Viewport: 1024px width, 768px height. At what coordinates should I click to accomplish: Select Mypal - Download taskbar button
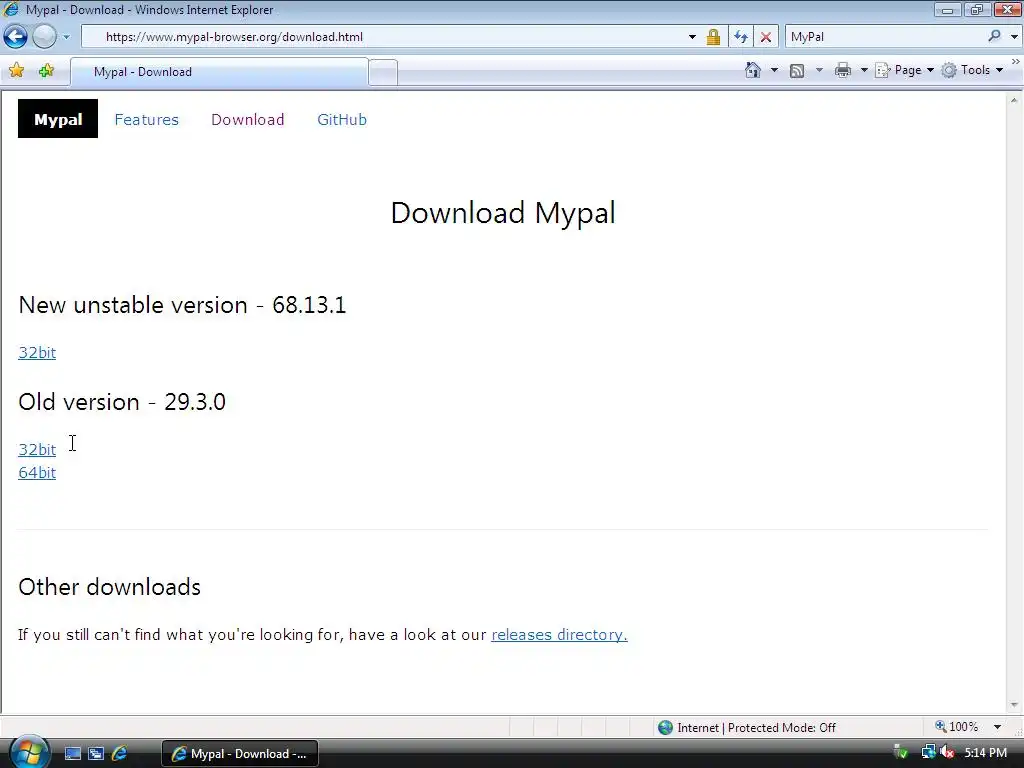pyautogui.click(x=240, y=754)
